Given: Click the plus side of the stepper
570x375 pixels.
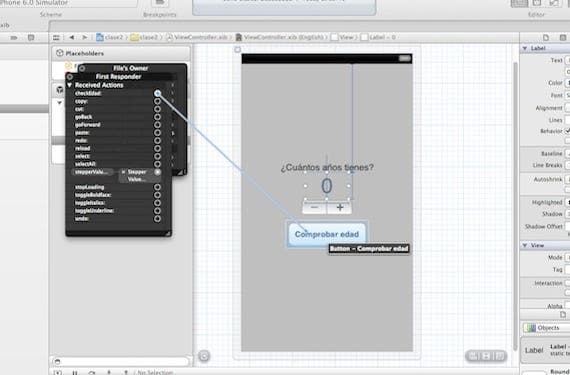Looking at the screenshot, I should point(340,207).
